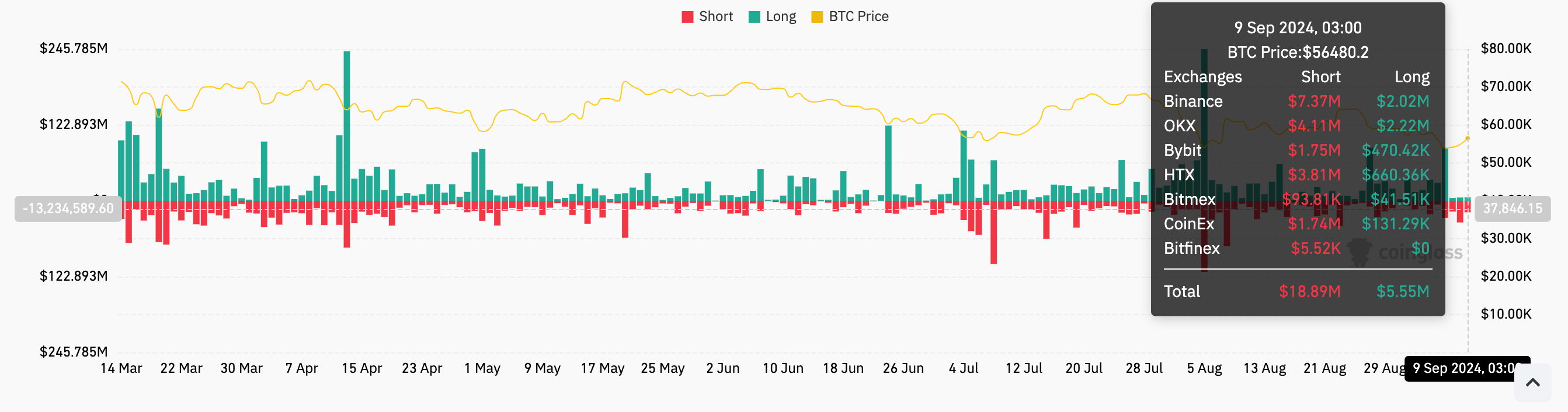Toggle the Short series in the legend
The height and width of the screenshot is (412, 1568).
tap(707, 16)
